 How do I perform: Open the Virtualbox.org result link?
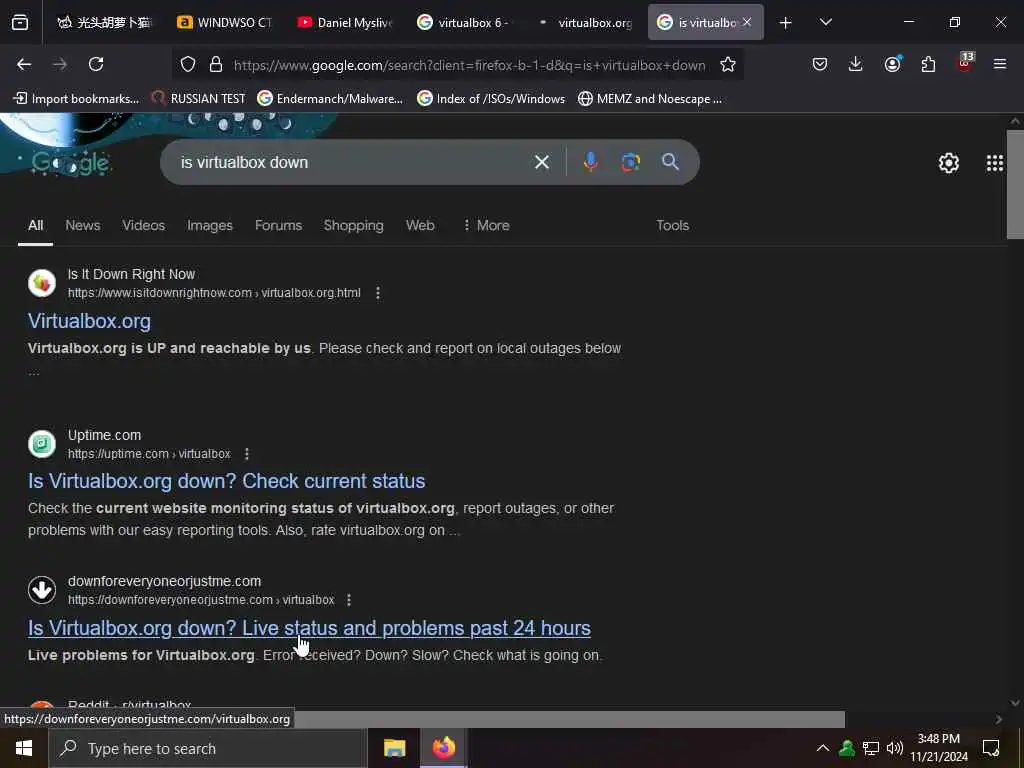(x=89, y=321)
